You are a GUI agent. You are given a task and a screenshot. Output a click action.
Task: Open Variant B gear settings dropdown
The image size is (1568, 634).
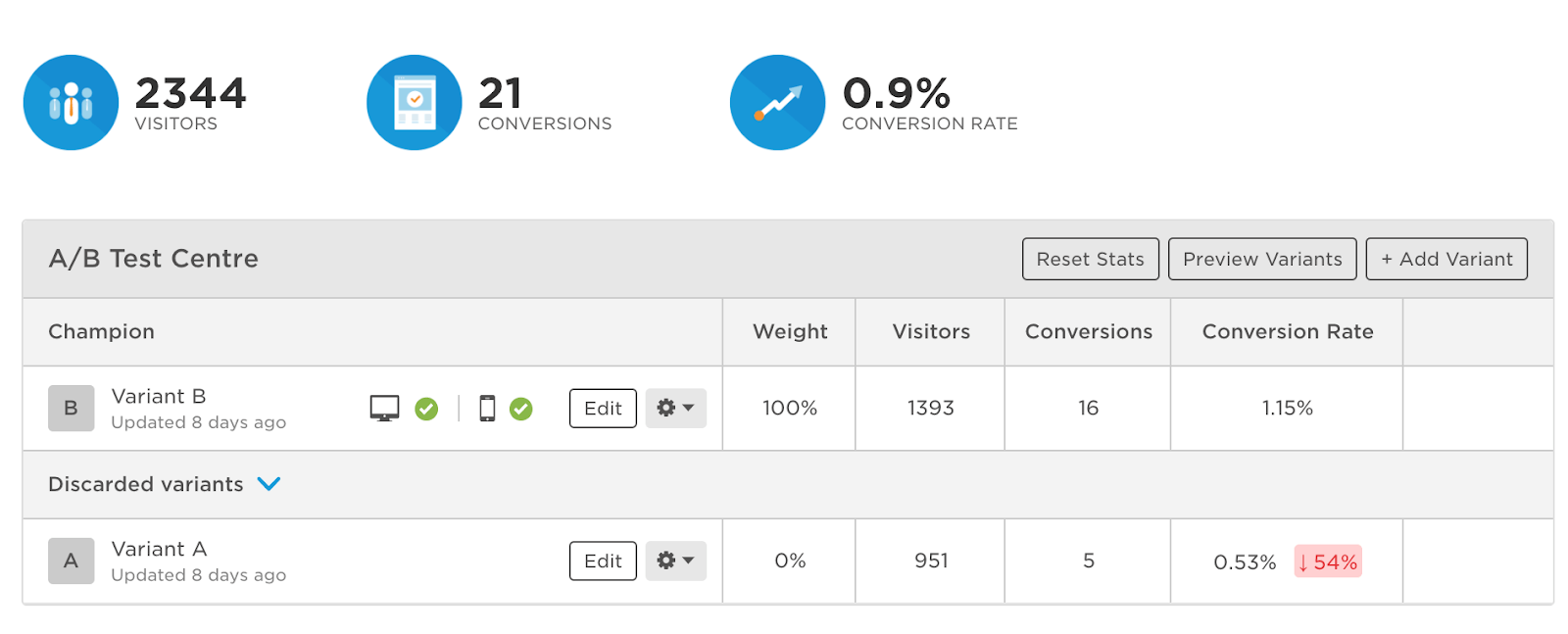[x=675, y=408]
